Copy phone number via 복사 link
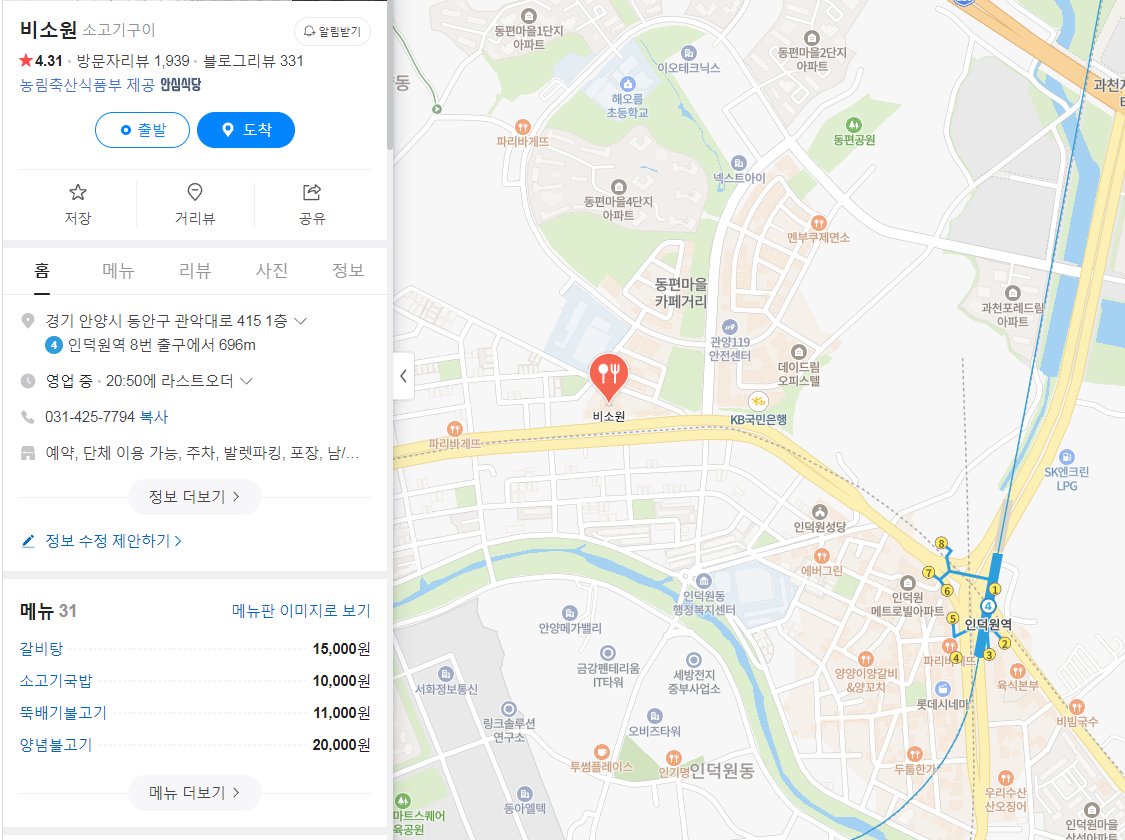Viewport: 1125px width, 840px height. pyautogui.click(x=154, y=417)
